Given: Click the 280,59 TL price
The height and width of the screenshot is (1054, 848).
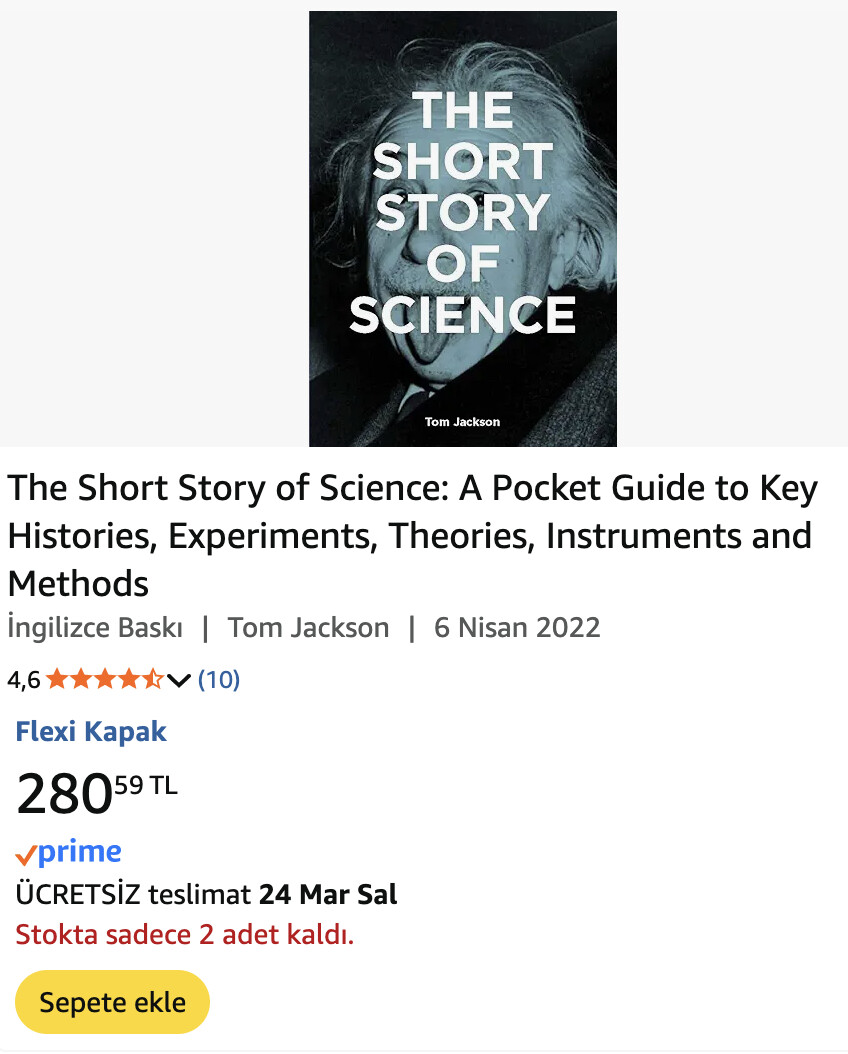Looking at the screenshot, I should tap(97, 793).
